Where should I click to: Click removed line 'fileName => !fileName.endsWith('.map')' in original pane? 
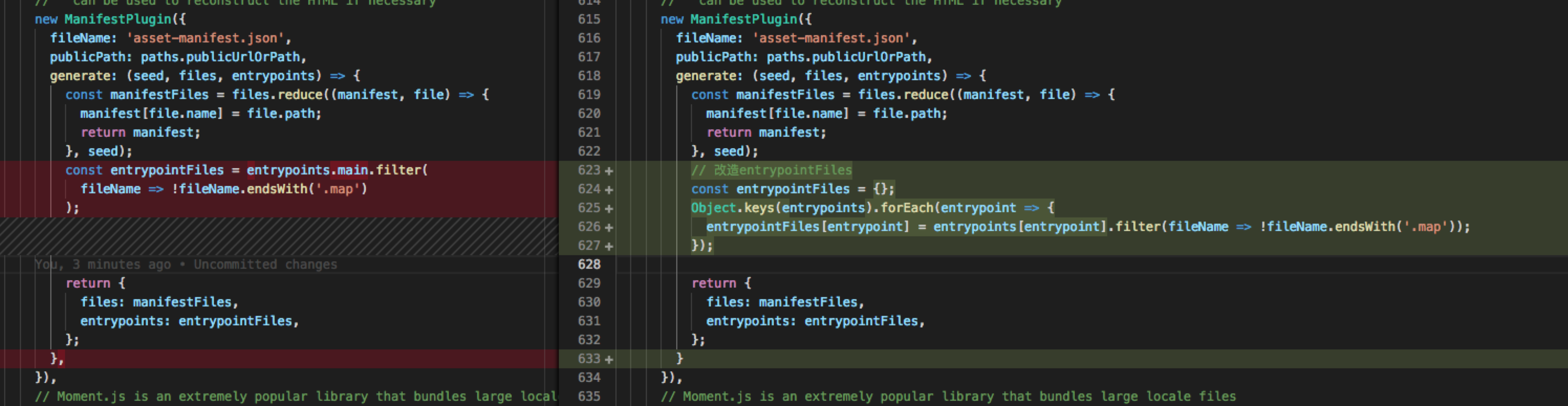click(x=224, y=189)
